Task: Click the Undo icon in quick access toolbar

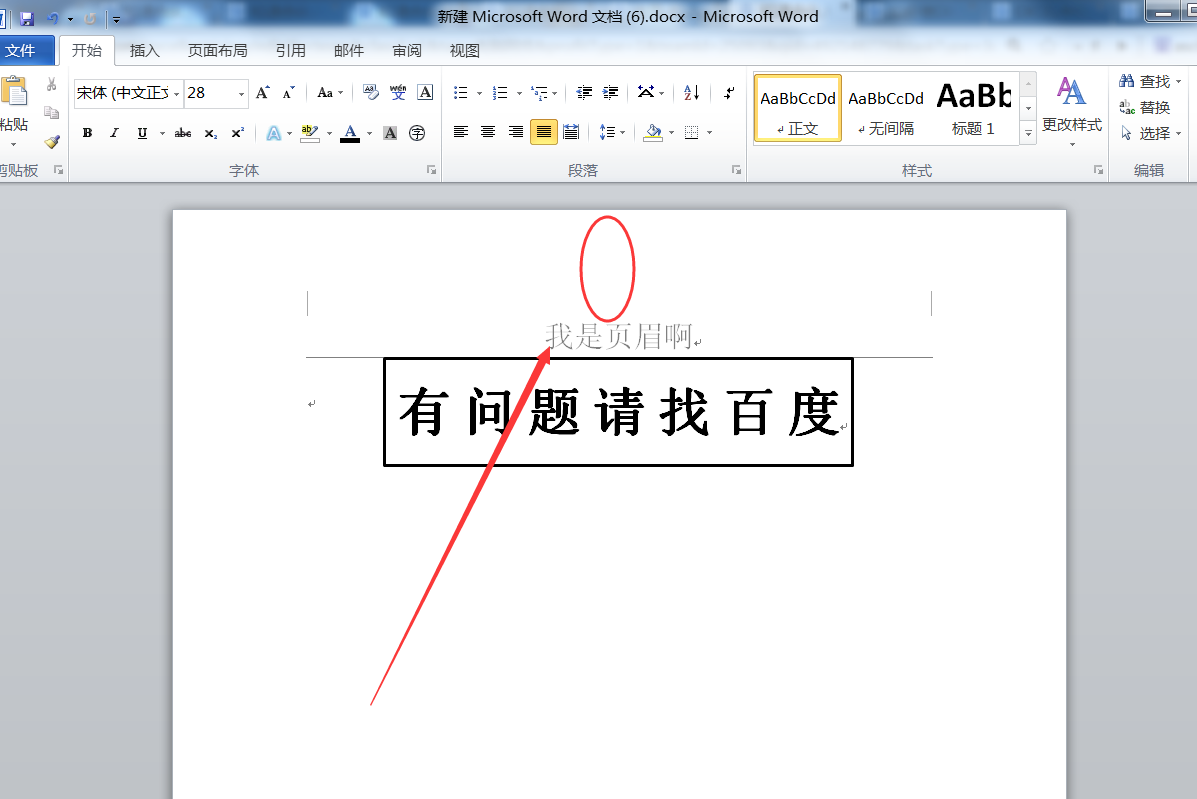Action: coord(53,18)
